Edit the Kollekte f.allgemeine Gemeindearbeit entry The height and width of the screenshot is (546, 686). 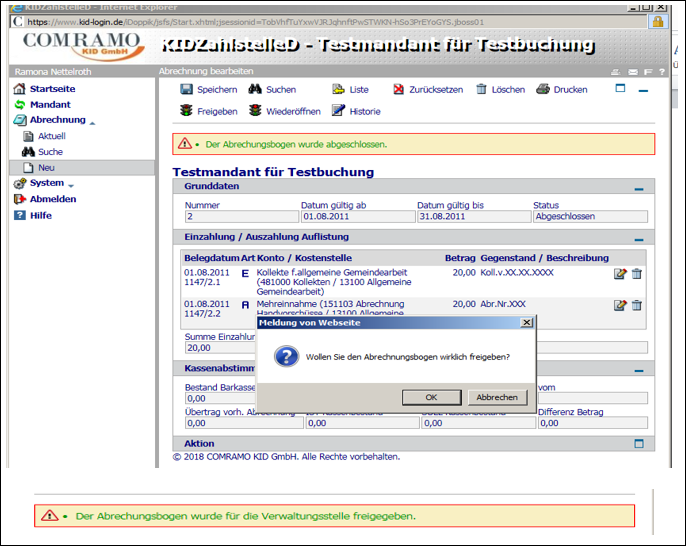(x=620, y=273)
